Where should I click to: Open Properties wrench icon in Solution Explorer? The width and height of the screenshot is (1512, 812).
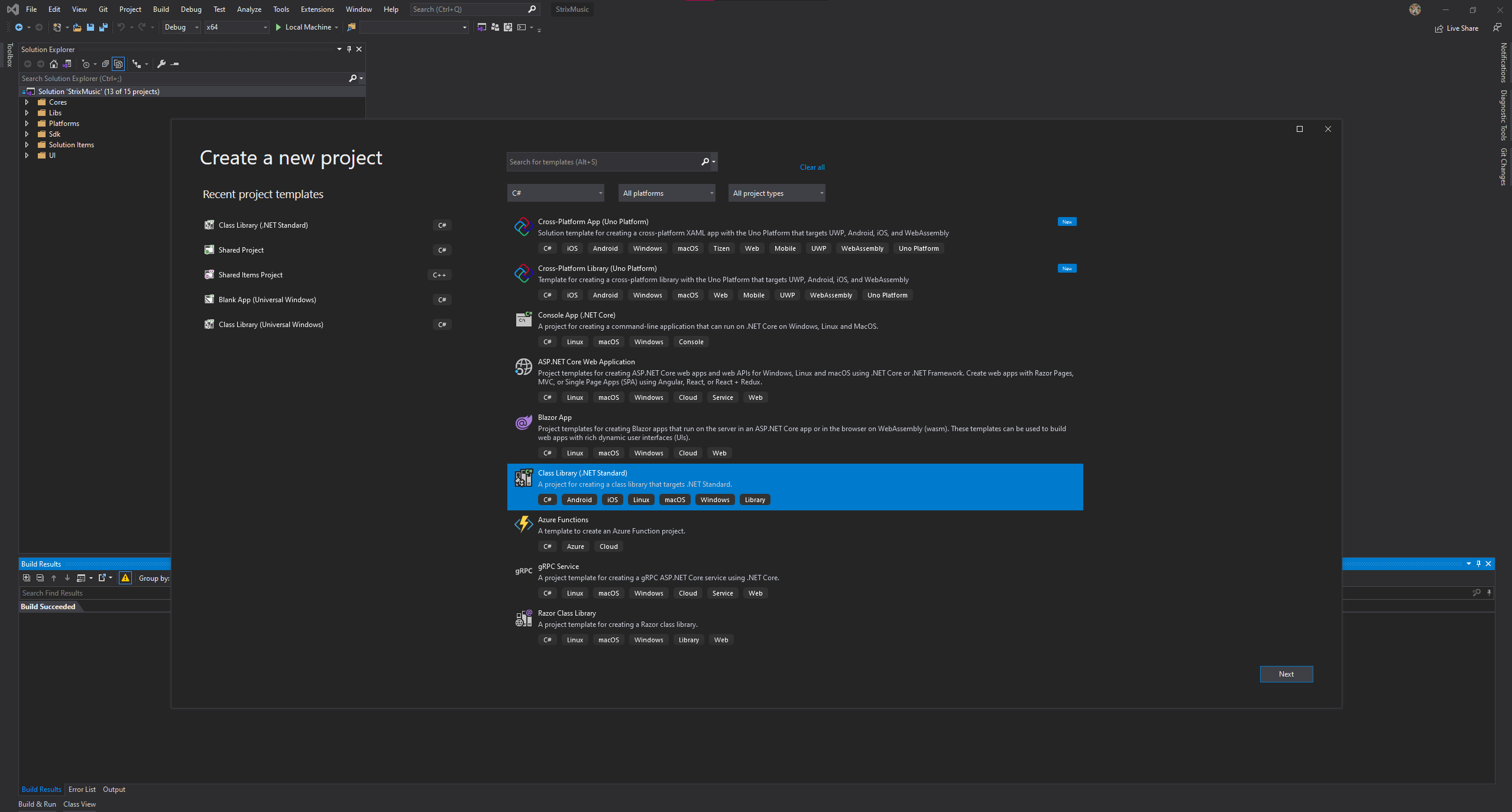161,64
